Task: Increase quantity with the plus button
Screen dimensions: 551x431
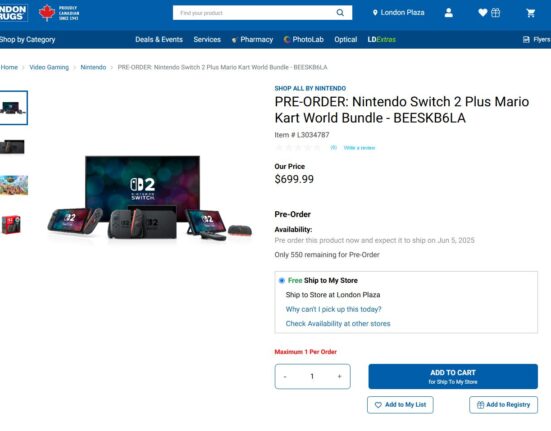Action: pyautogui.click(x=339, y=376)
